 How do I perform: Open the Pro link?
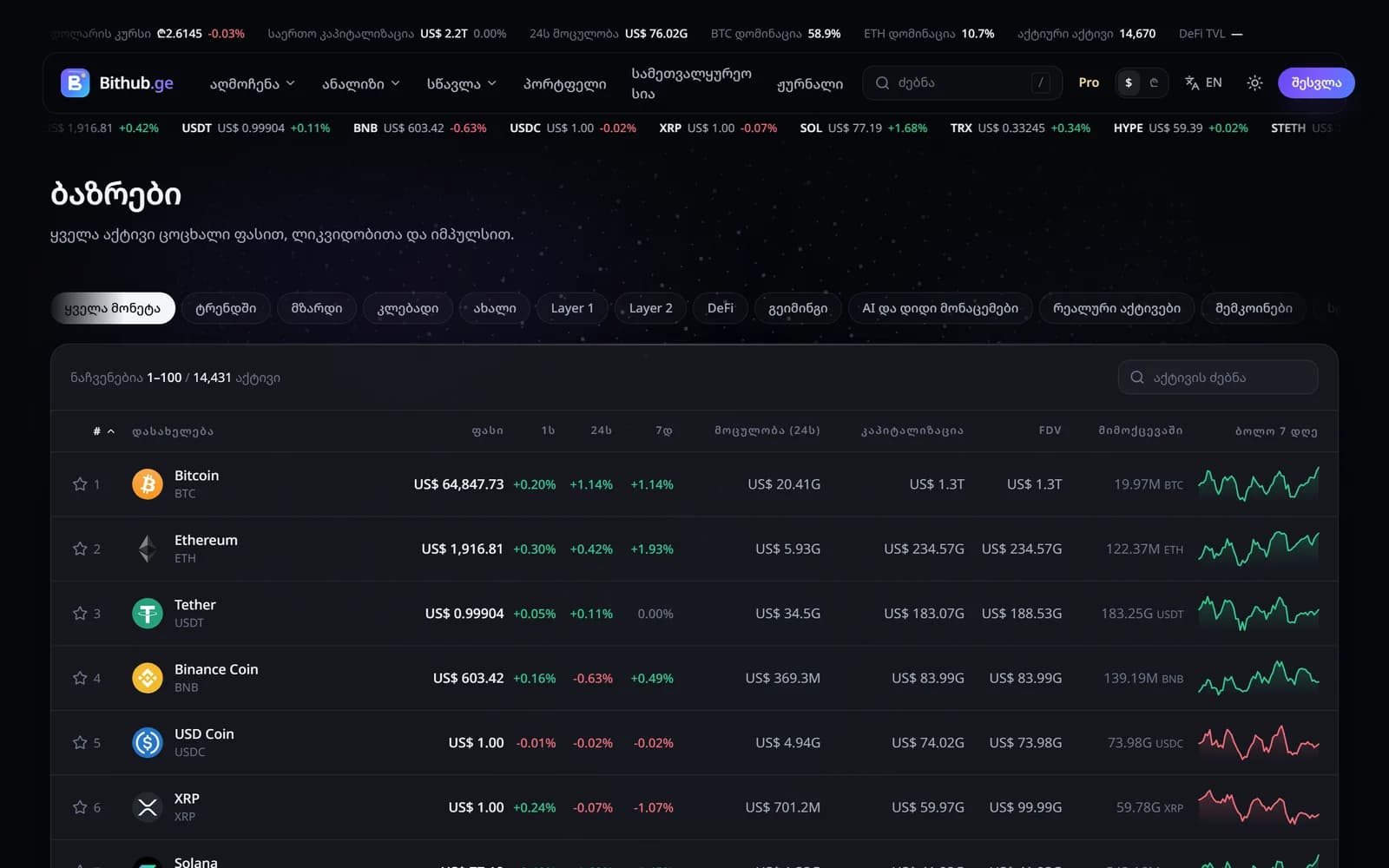[x=1089, y=82]
